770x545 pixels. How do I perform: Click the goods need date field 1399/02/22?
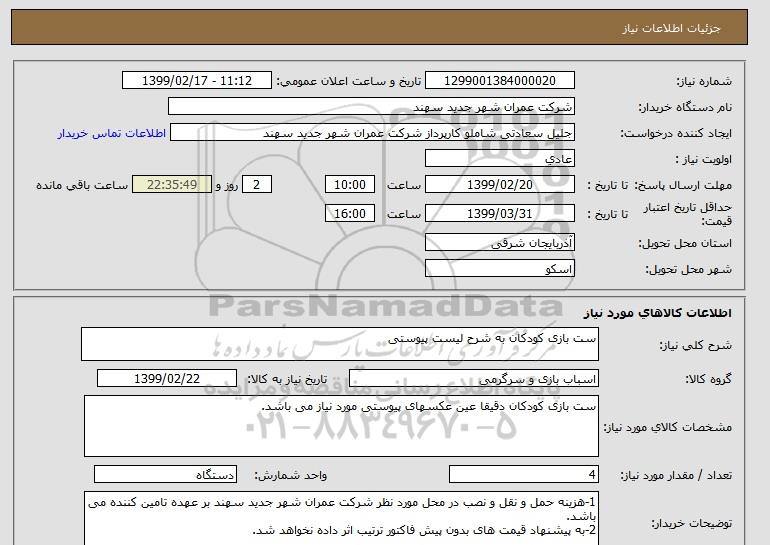167,379
